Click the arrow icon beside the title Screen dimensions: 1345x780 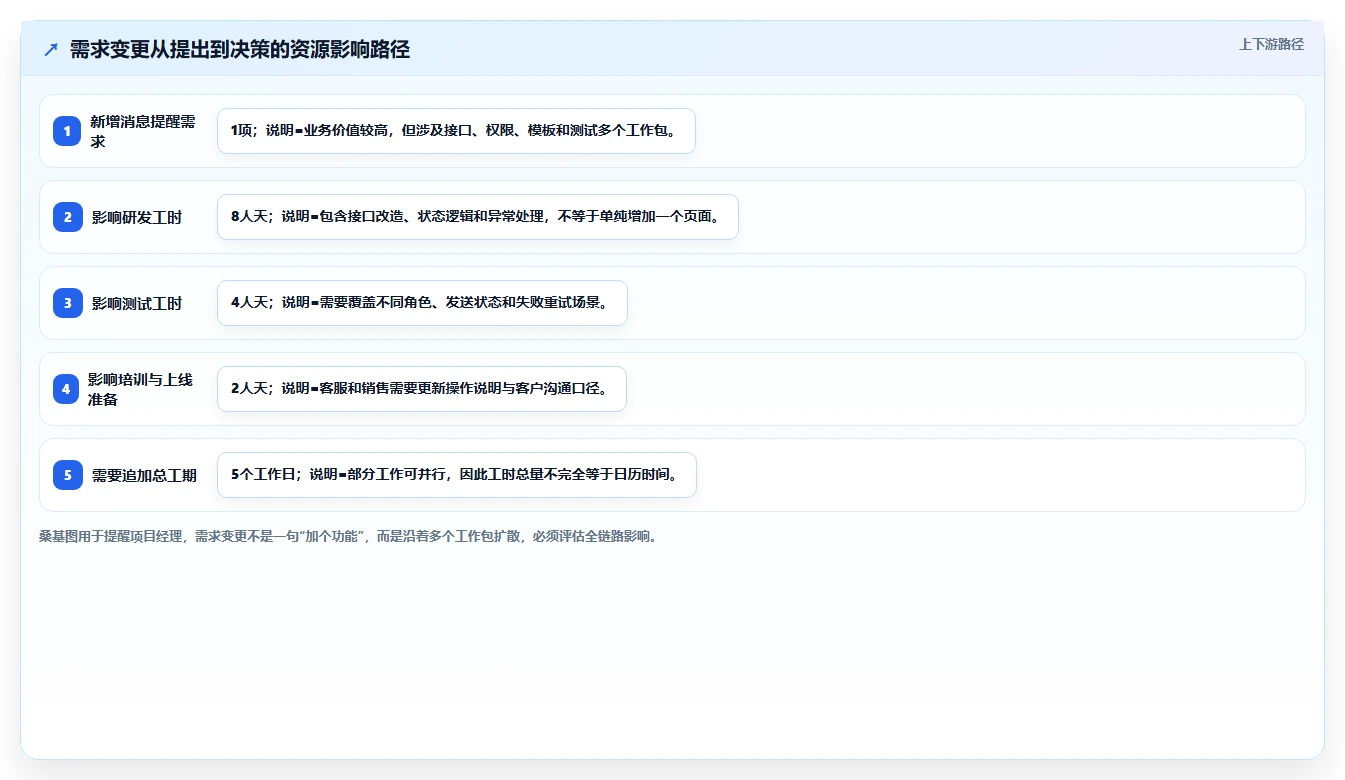pyautogui.click(x=51, y=50)
